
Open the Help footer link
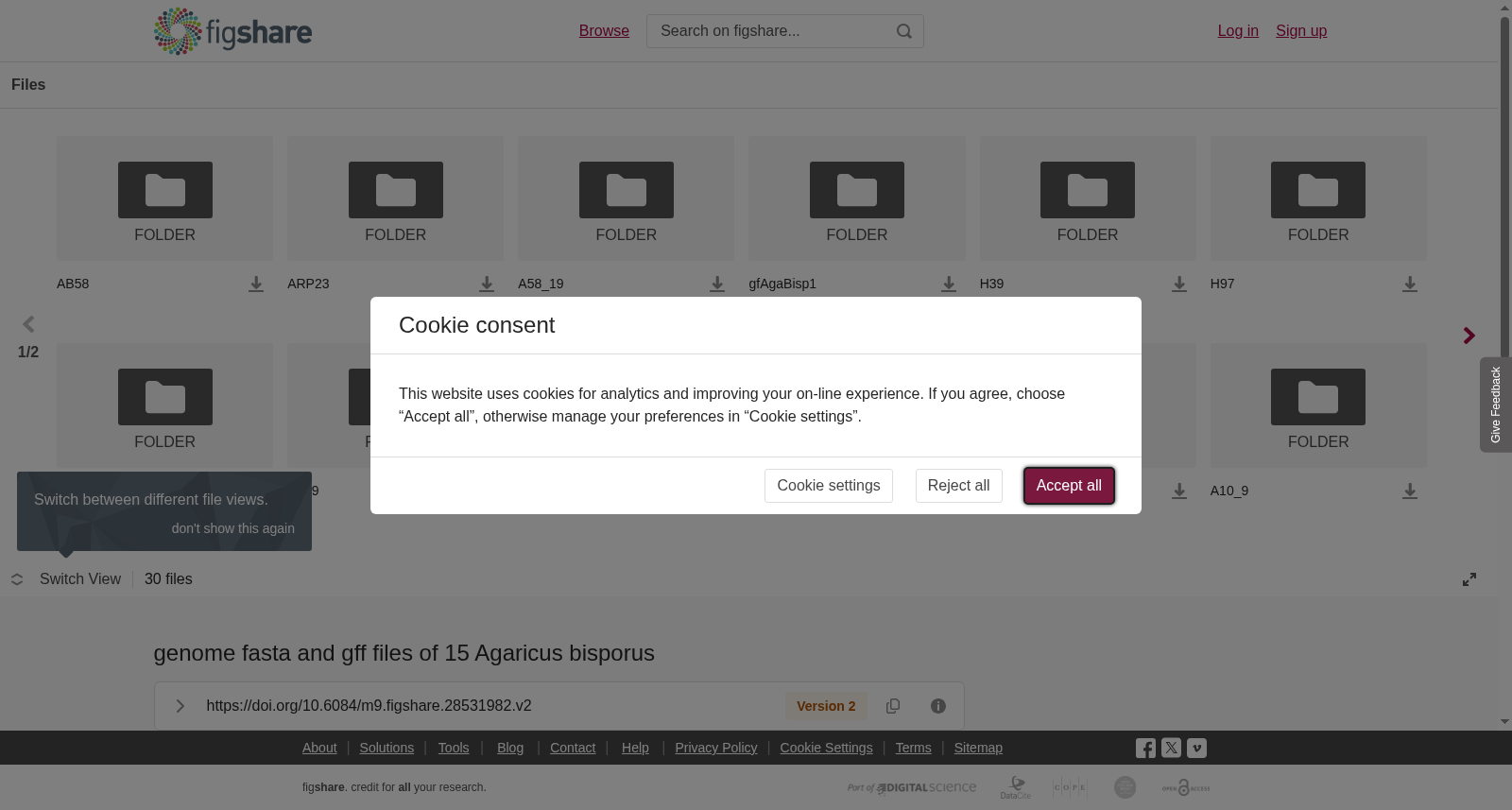[x=635, y=748]
